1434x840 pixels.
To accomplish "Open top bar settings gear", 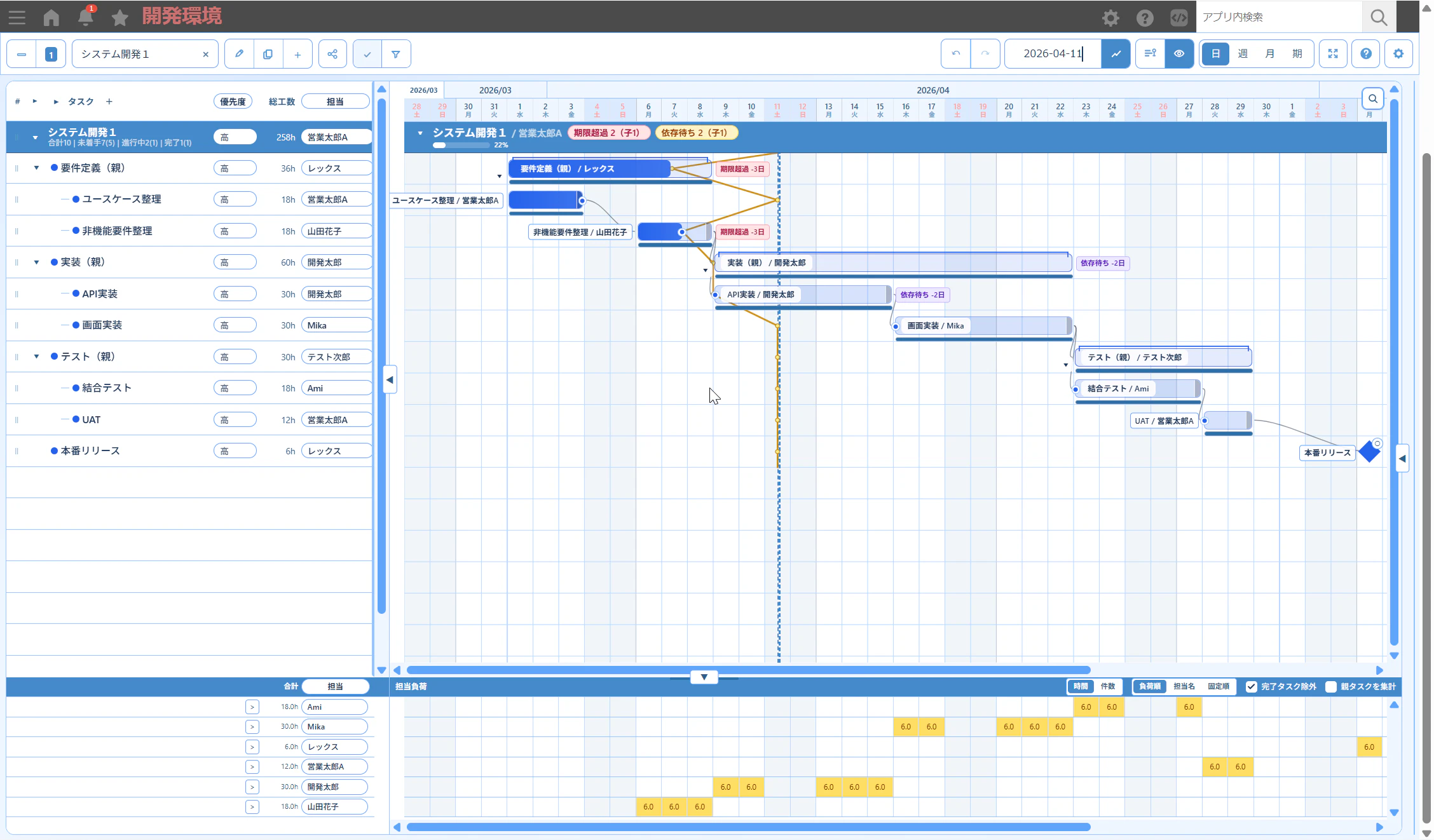I will (x=1110, y=18).
